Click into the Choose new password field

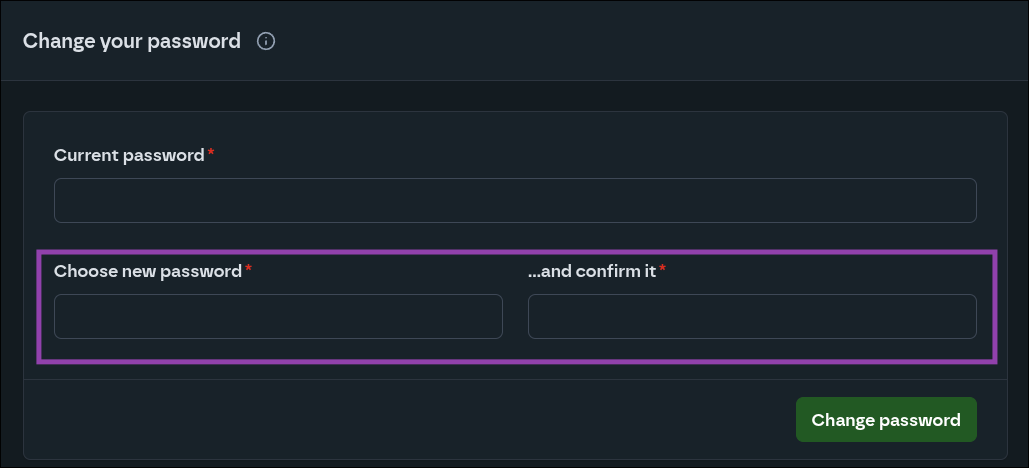(278, 316)
